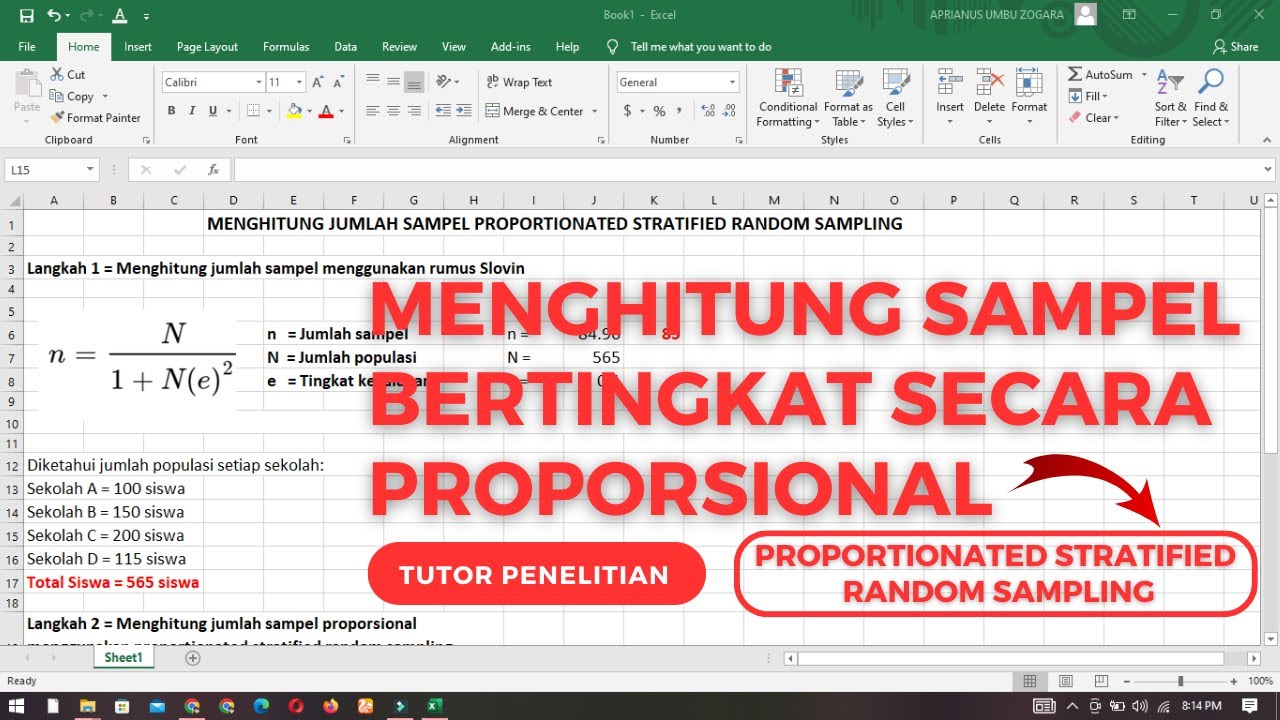1280x720 pixels.
Task: Click the Fill Color bucket
Action: coord(293,111)
